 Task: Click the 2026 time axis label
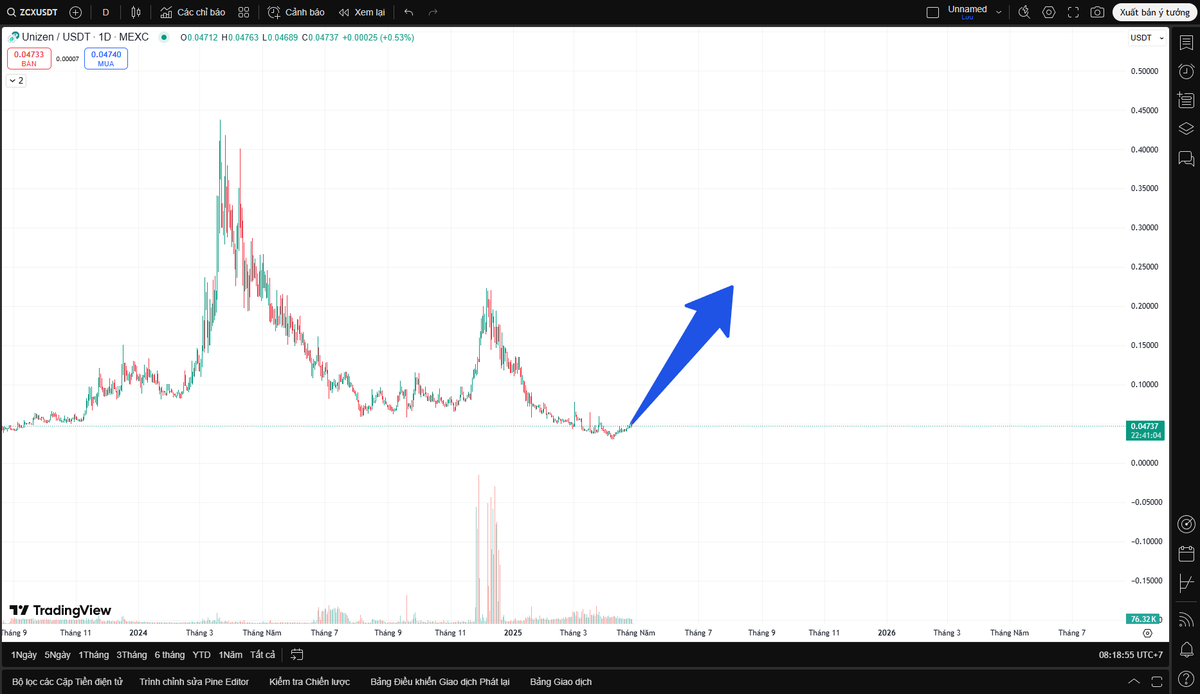coord(886,633)
